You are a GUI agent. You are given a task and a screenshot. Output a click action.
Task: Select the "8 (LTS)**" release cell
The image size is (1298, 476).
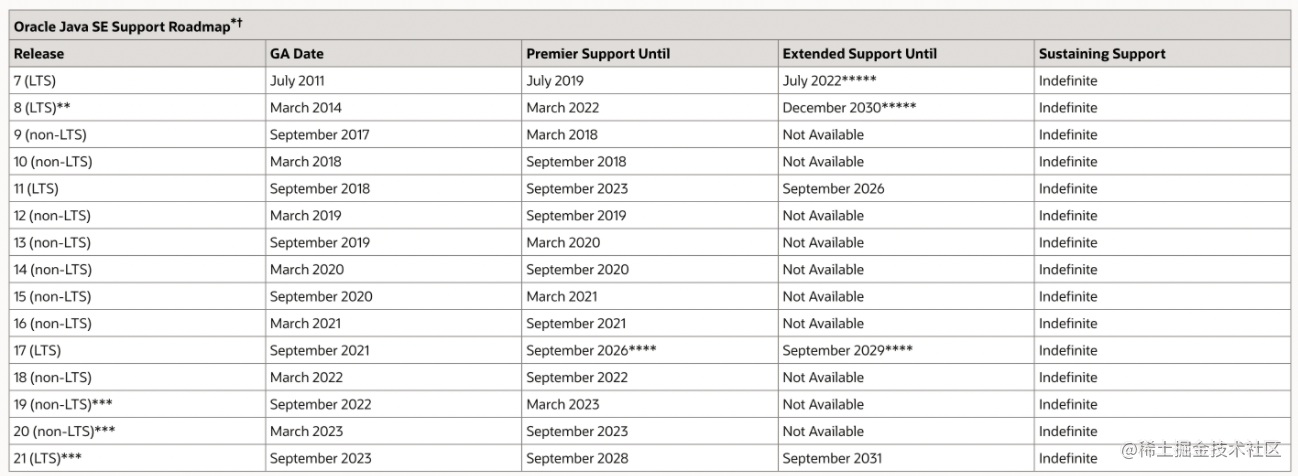47,108
